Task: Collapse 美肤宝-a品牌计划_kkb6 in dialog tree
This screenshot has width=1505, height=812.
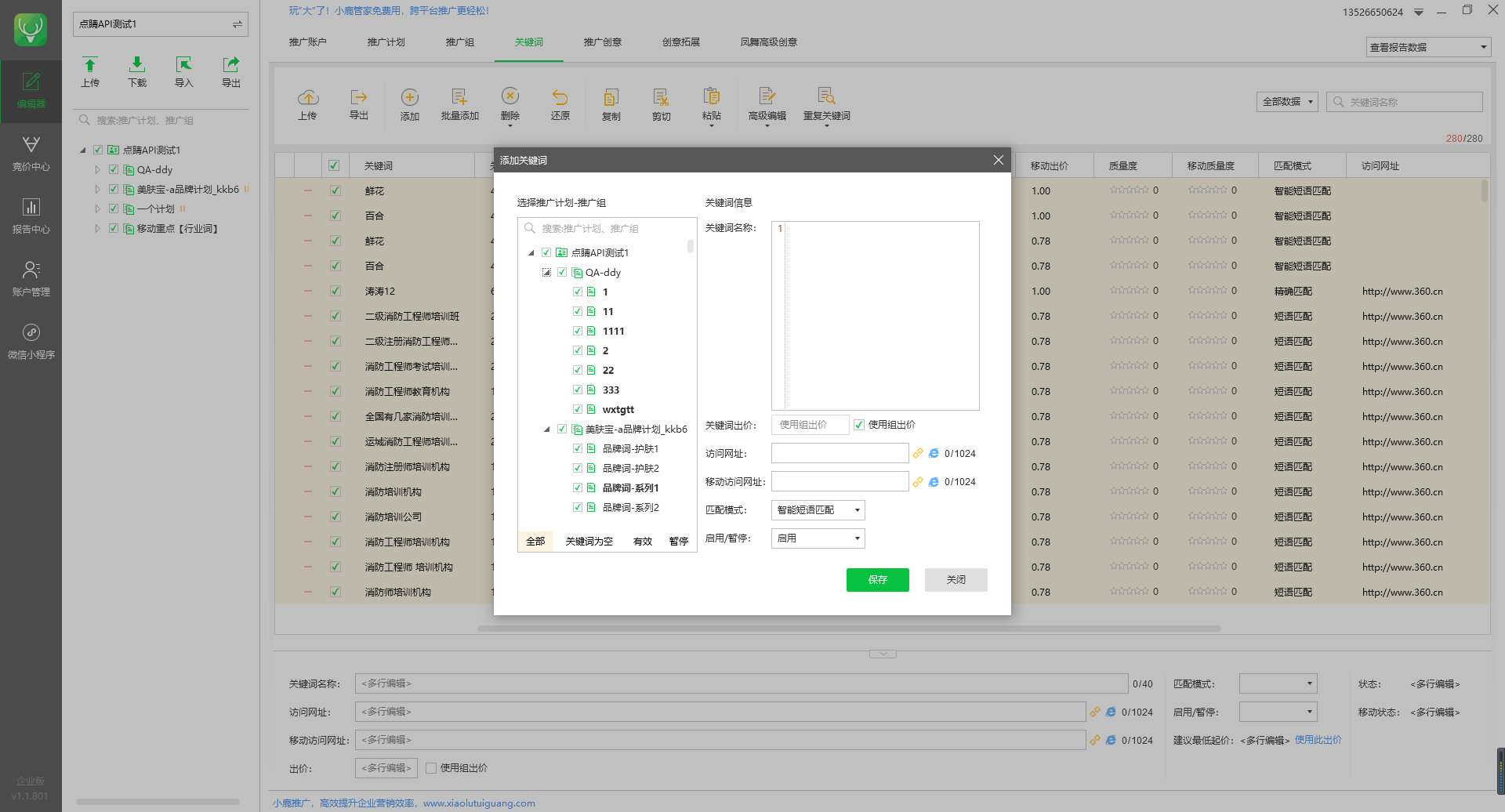Action: click(x=547, y=430)
